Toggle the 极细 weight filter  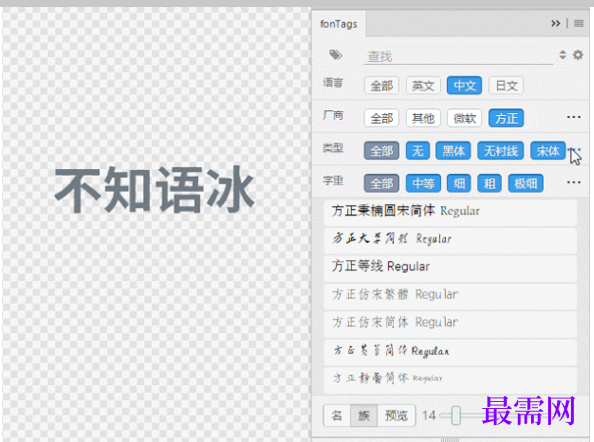point(526,183)
